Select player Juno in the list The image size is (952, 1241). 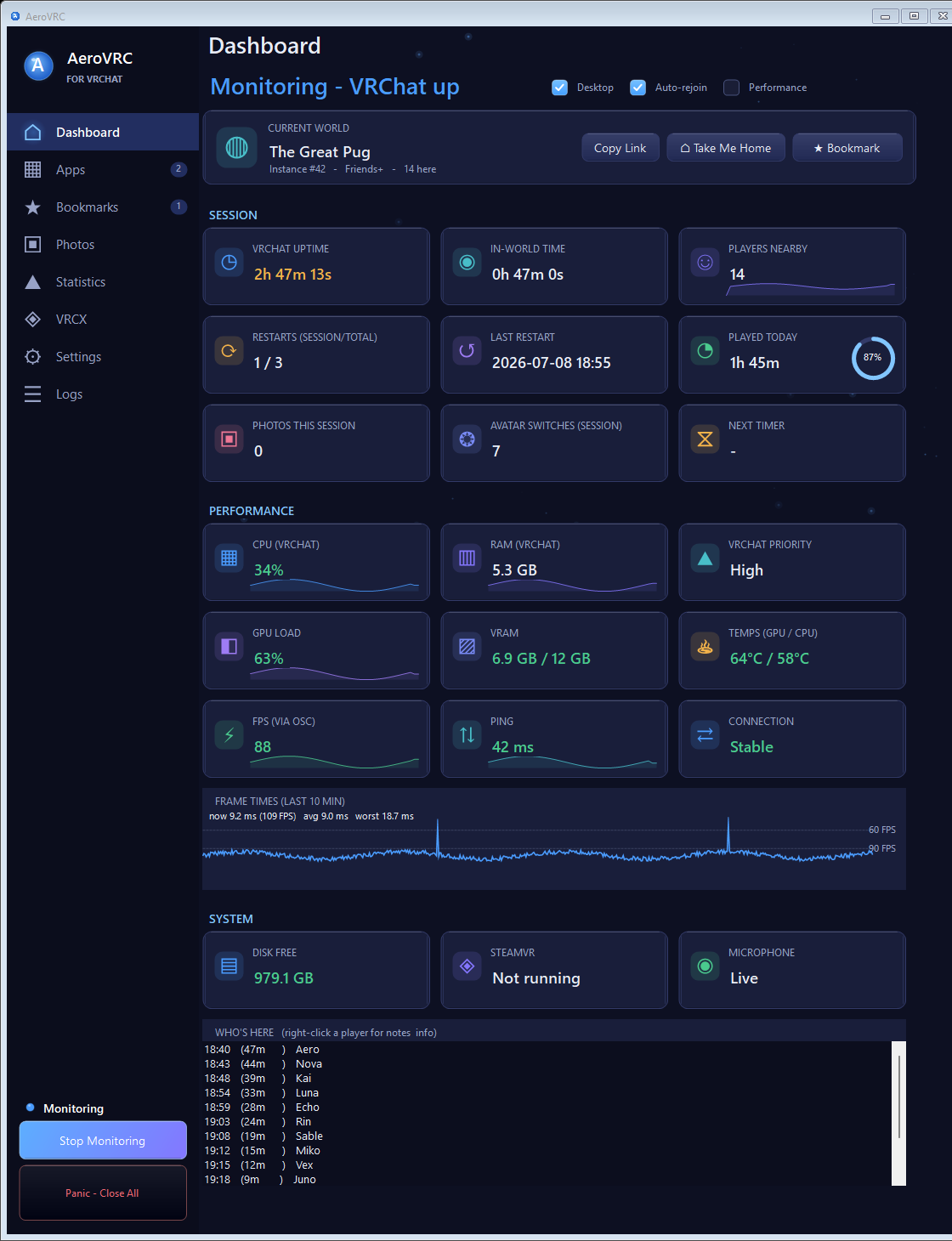coord(304,1180)
